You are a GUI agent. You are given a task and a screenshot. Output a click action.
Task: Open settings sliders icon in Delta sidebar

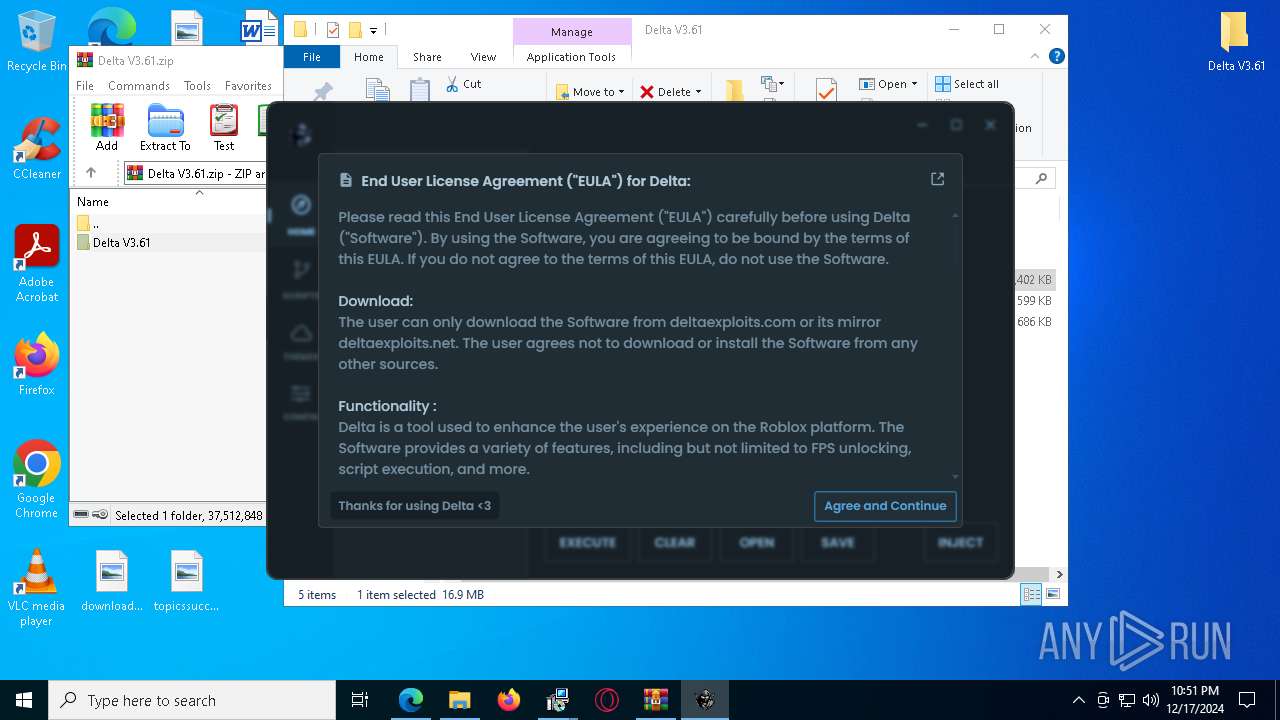[x=301, y=394]
